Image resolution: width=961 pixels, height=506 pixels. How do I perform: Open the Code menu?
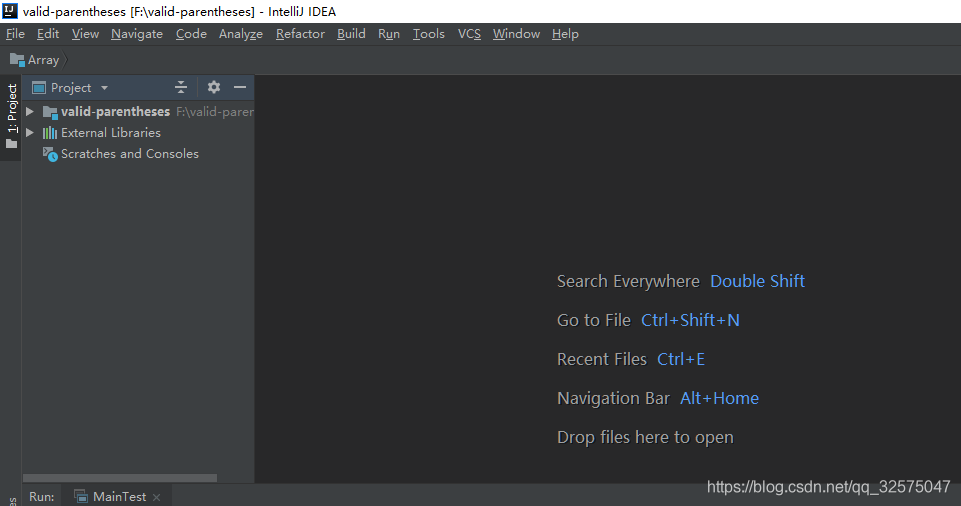[191, 34]
